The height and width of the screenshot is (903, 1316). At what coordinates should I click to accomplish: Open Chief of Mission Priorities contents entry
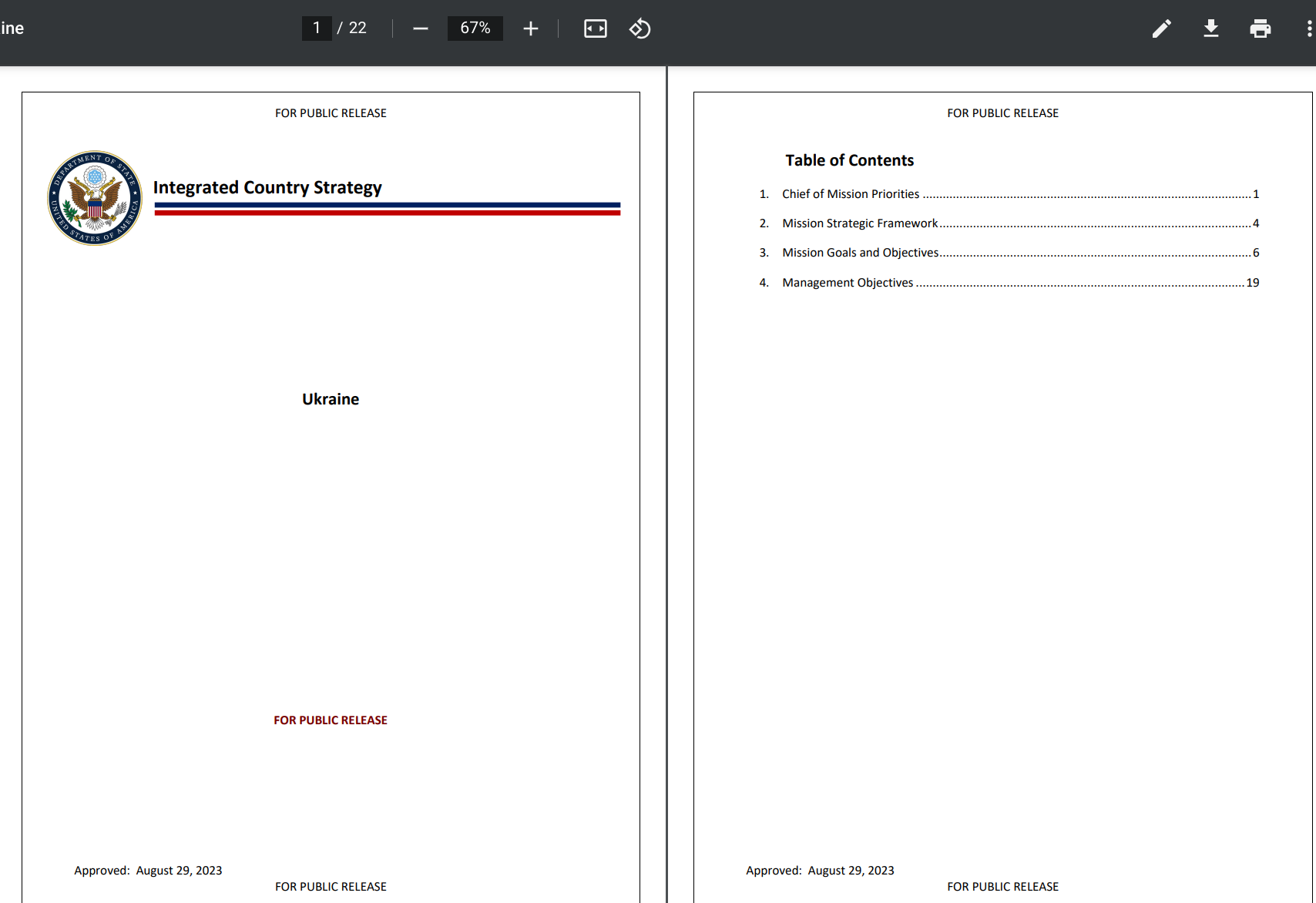pyautogui.click(x=850, y=194)
